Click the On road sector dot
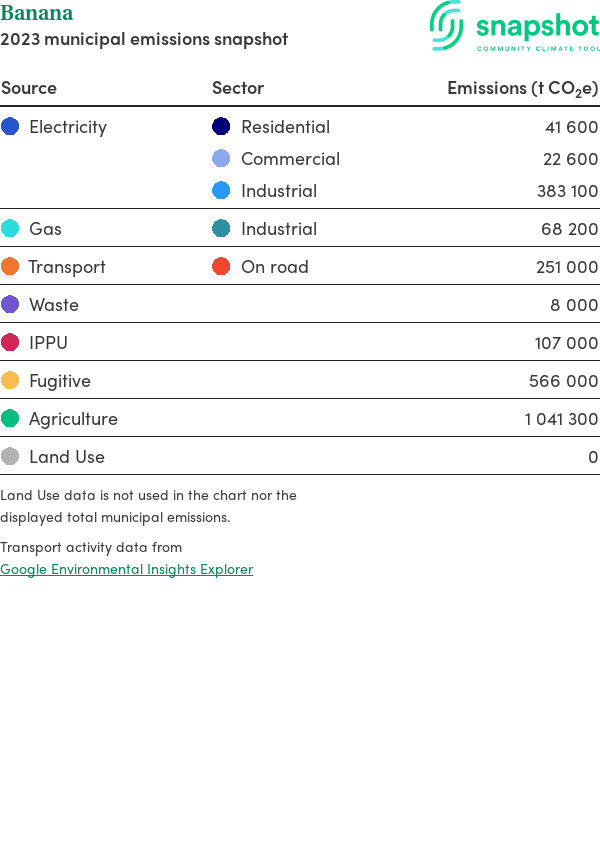The width and height of the screenshot is (600, 850). click(221, 267)
